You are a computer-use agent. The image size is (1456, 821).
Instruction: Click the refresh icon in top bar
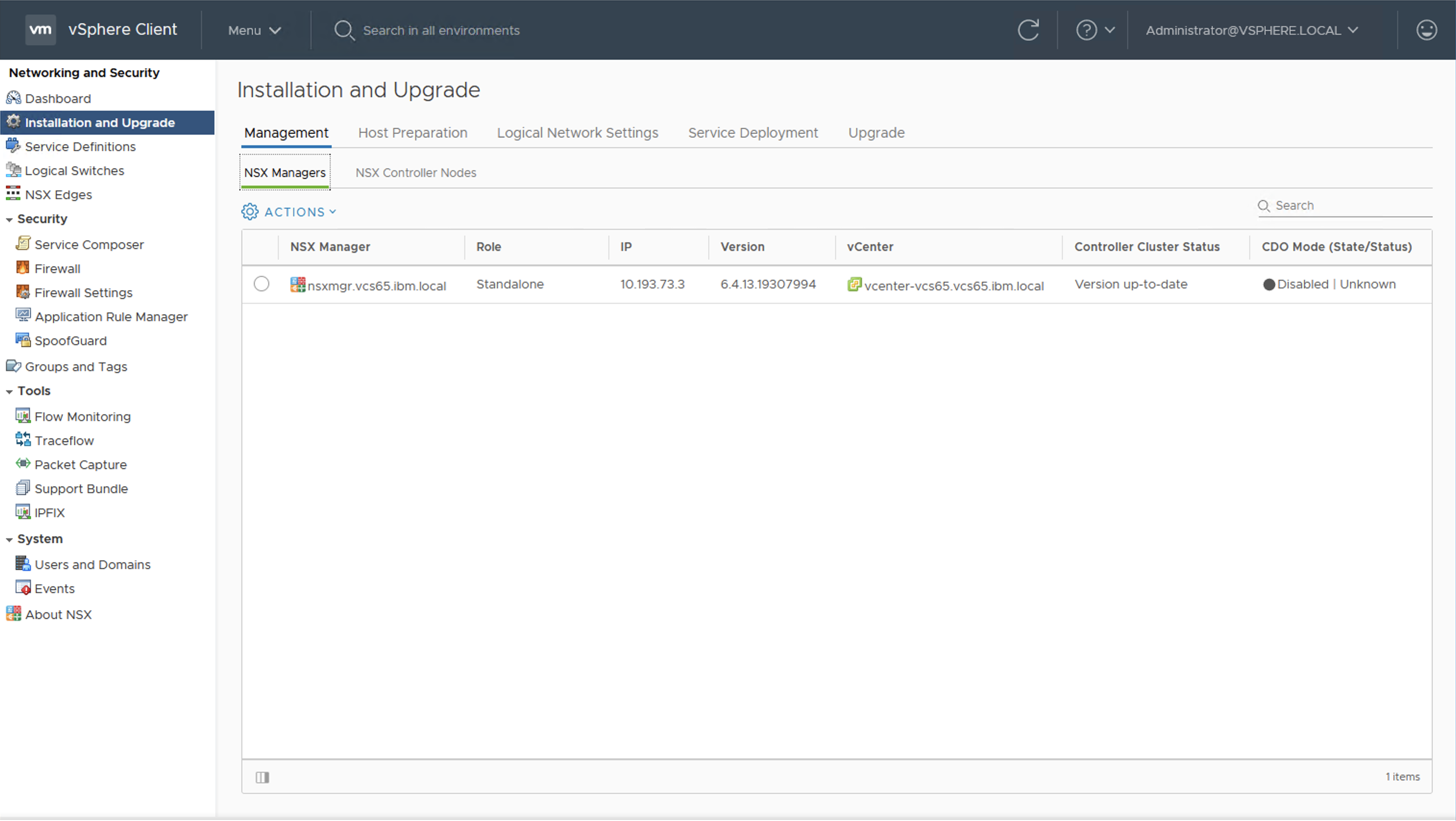[1028, 30]
